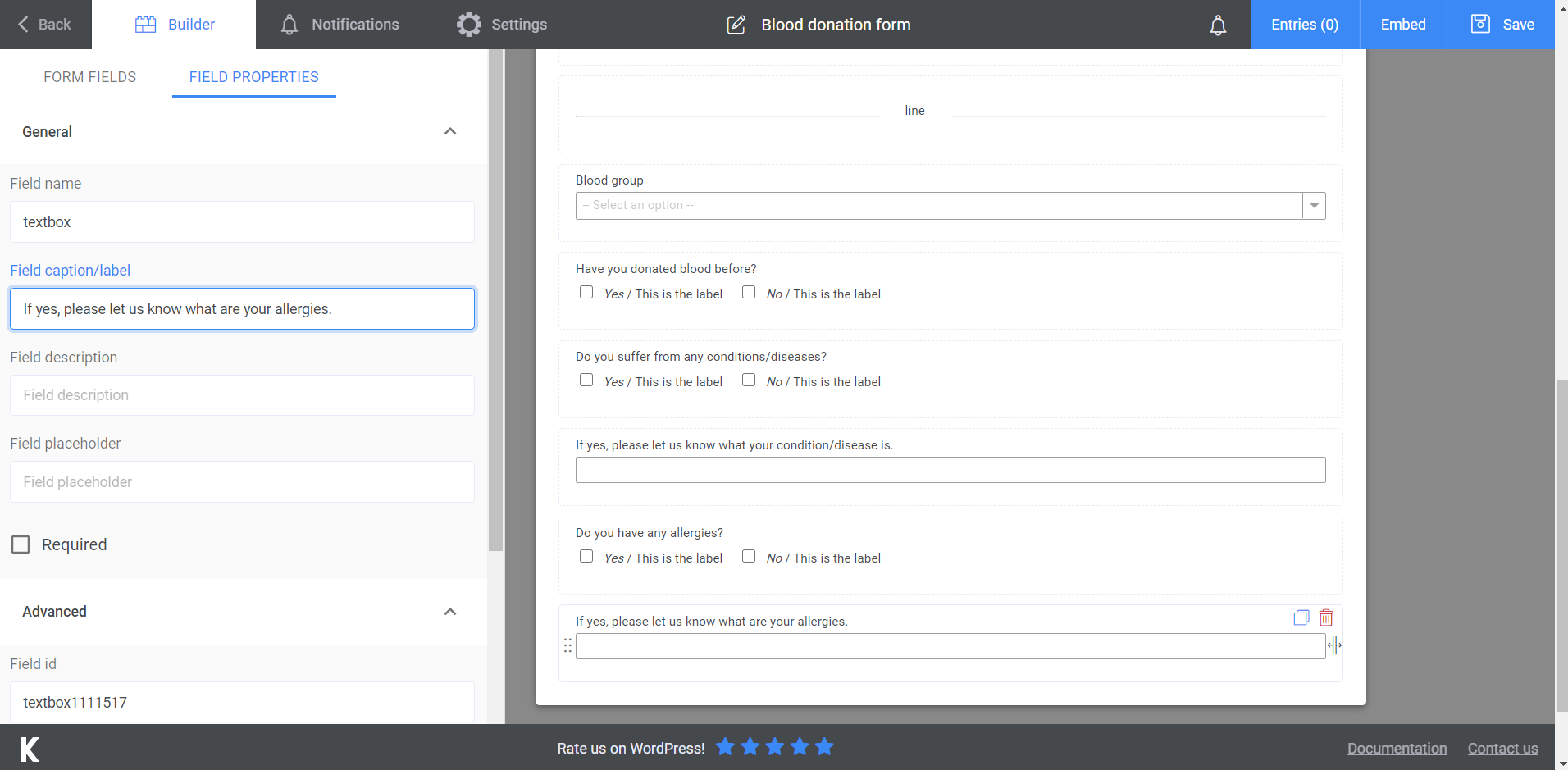Click the pencil icon beside Blood donation form
This screenshot has height=770, width=1568.
pos(736,25)
